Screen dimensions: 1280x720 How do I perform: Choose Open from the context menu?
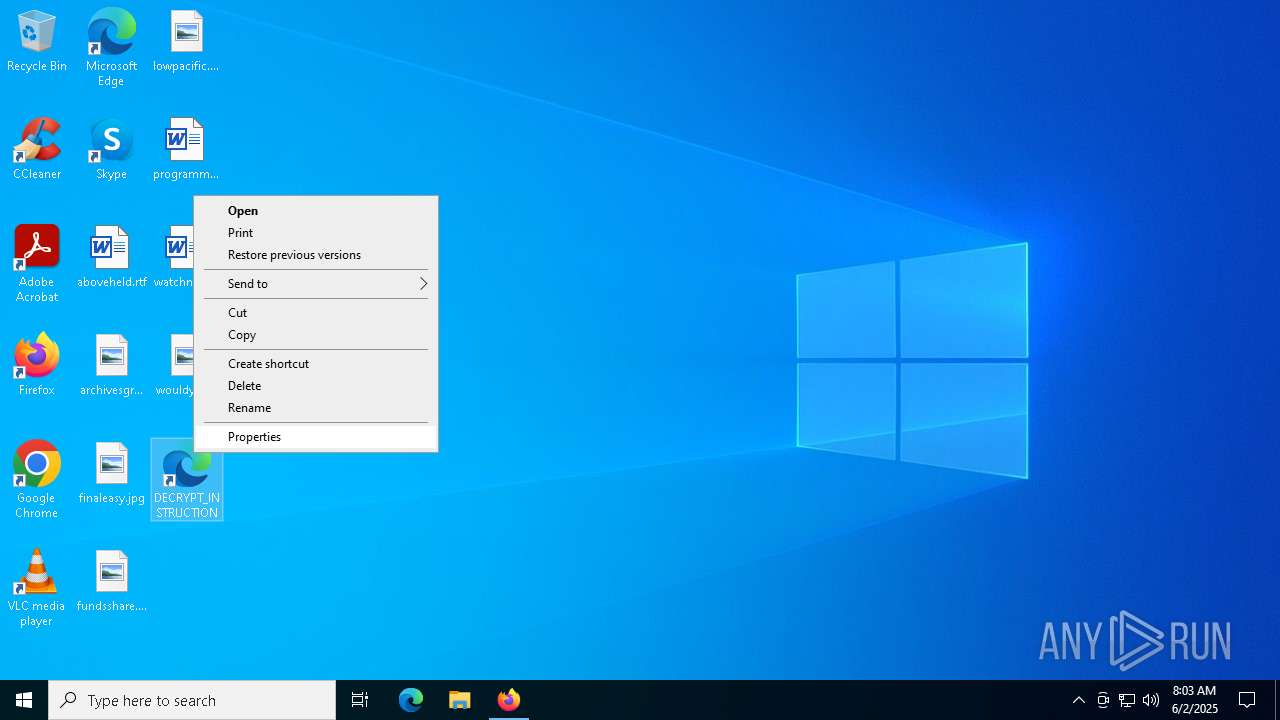[315, 211]
